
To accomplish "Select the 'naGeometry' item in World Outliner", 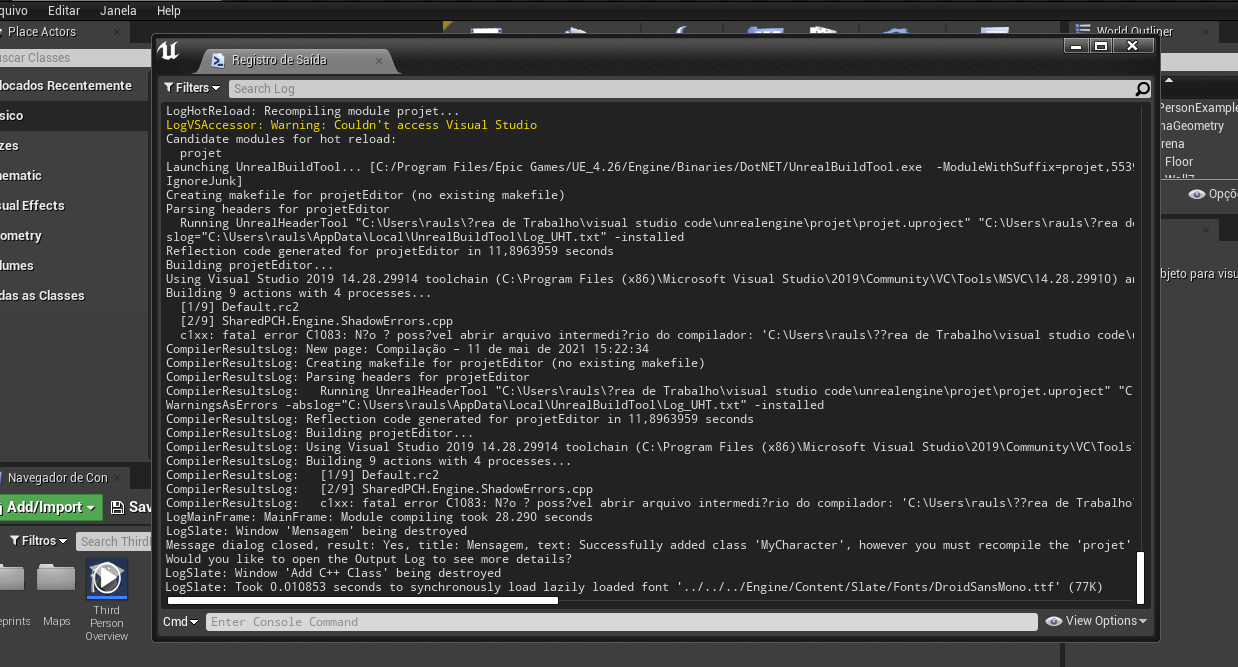I will (1191, 126).
